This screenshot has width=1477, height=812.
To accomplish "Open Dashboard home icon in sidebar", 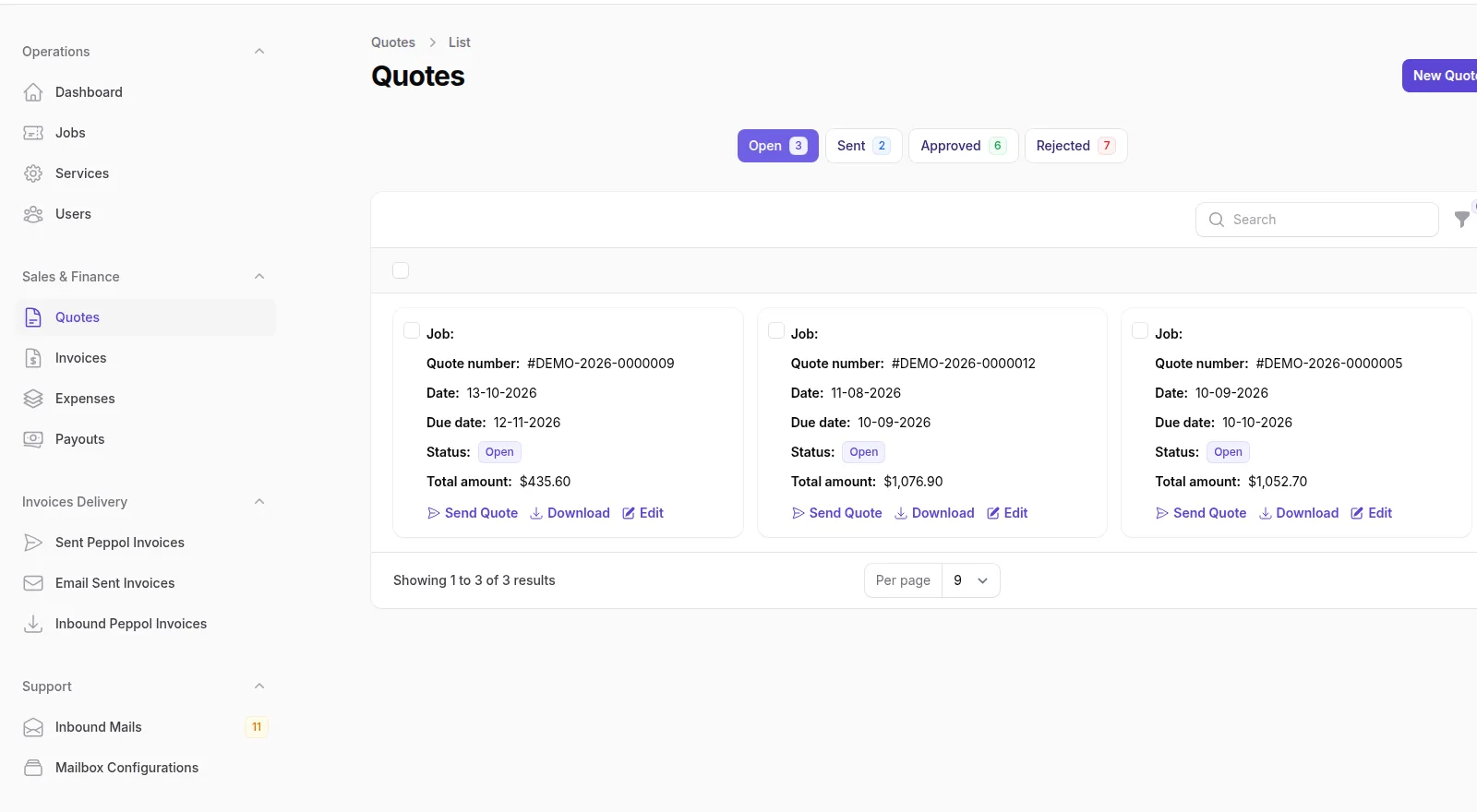I will (33, 92).
